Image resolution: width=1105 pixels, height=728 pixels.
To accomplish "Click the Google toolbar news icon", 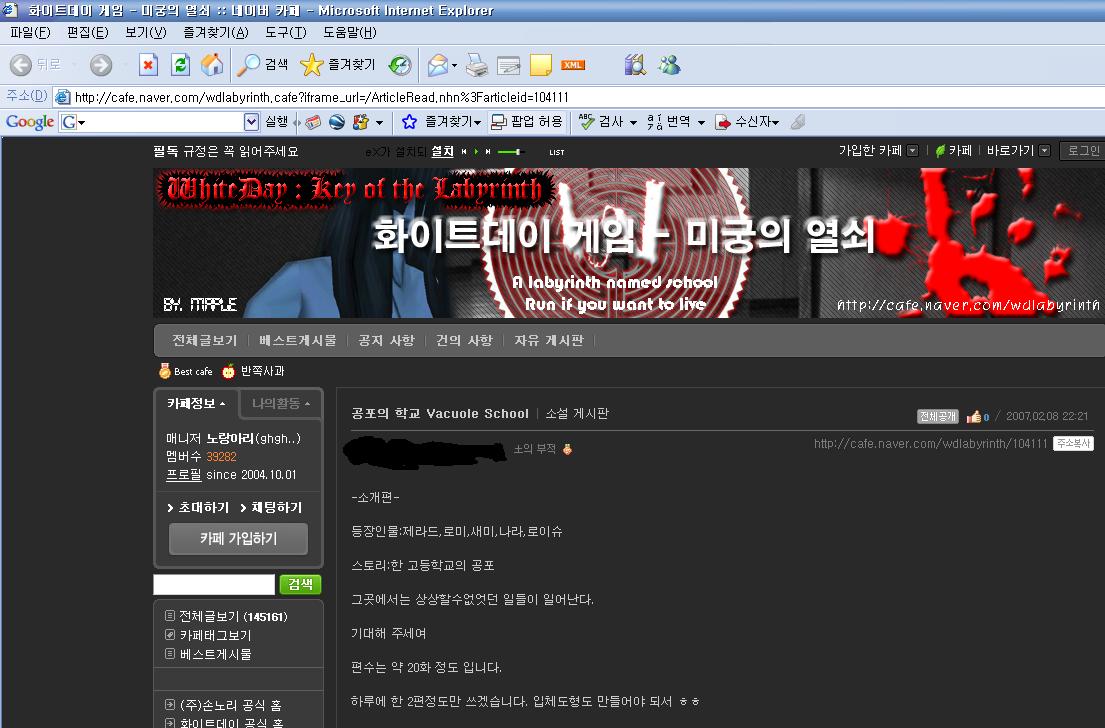I will click(313, 122).
